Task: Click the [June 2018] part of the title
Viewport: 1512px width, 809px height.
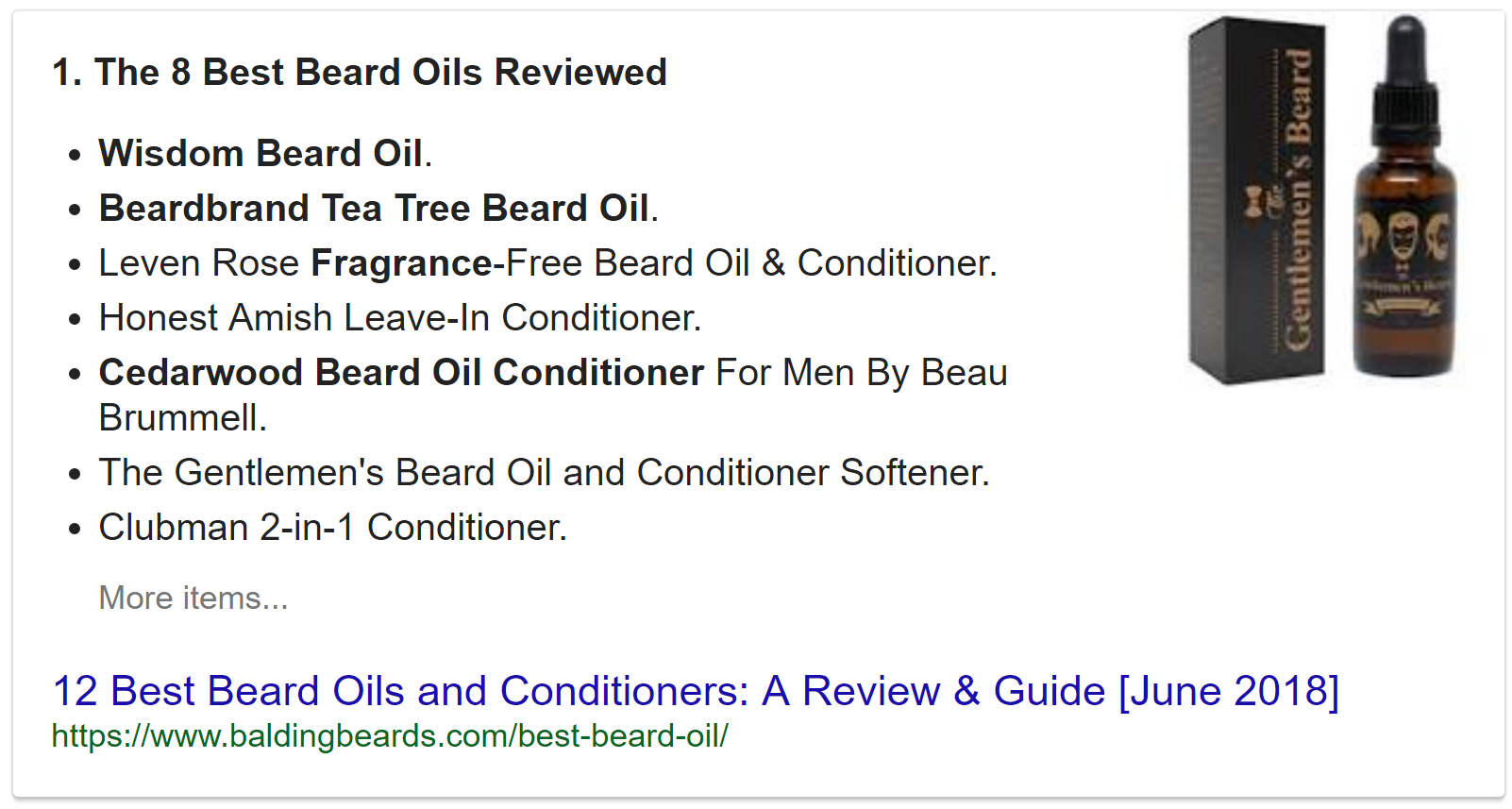Action: tap(1228, 691)
